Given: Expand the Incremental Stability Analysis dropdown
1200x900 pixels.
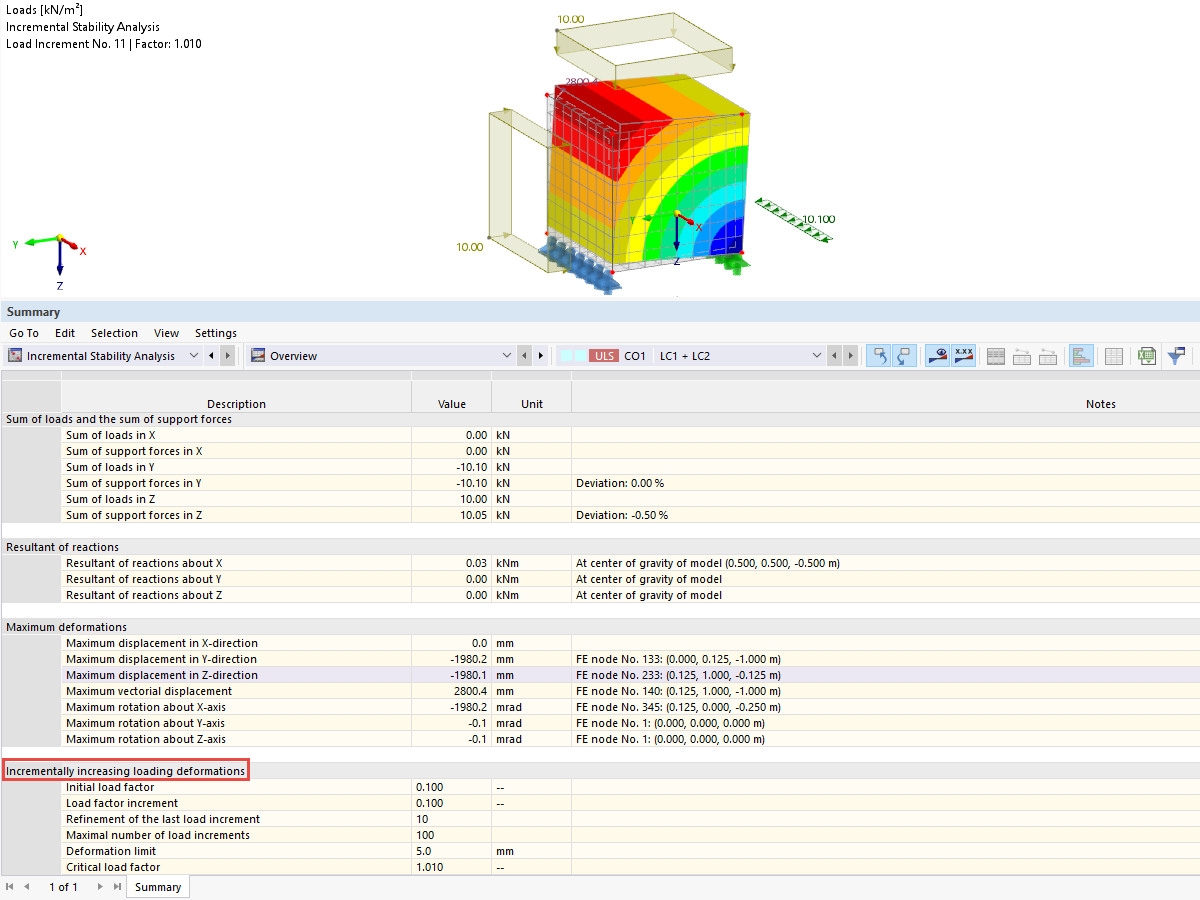Looking at the screenshot, I should click(x=194, y=356).
